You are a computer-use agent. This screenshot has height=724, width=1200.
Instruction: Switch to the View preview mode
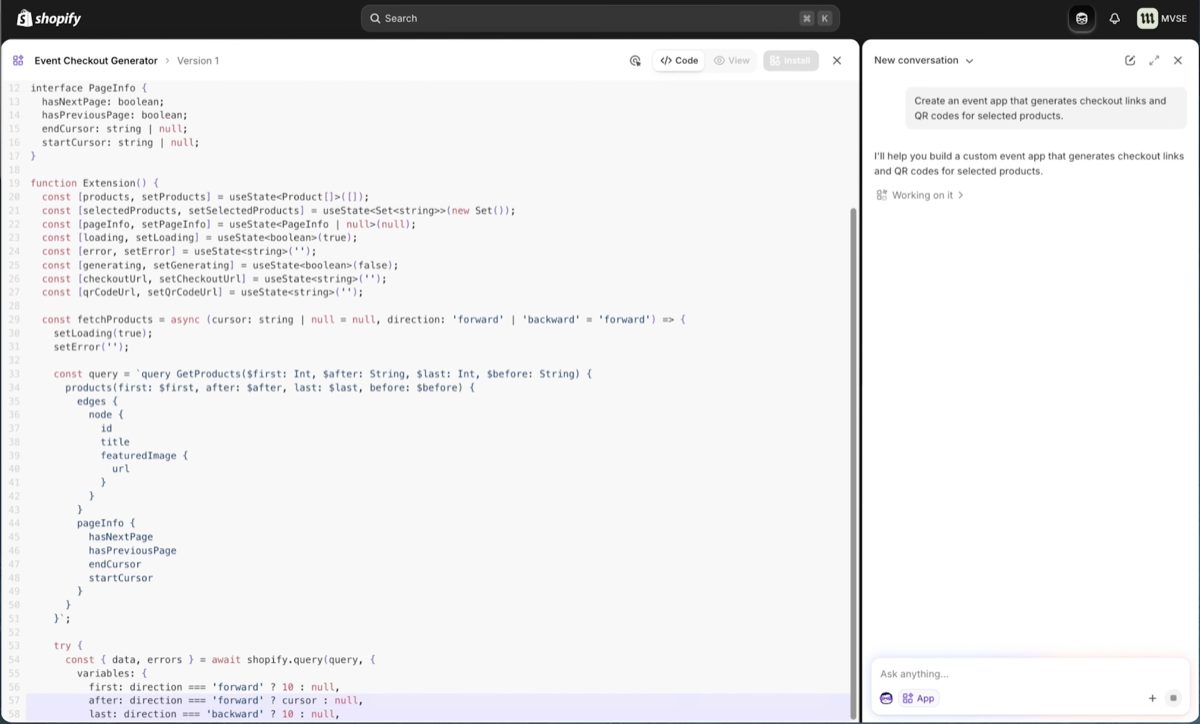click(732, 61)
